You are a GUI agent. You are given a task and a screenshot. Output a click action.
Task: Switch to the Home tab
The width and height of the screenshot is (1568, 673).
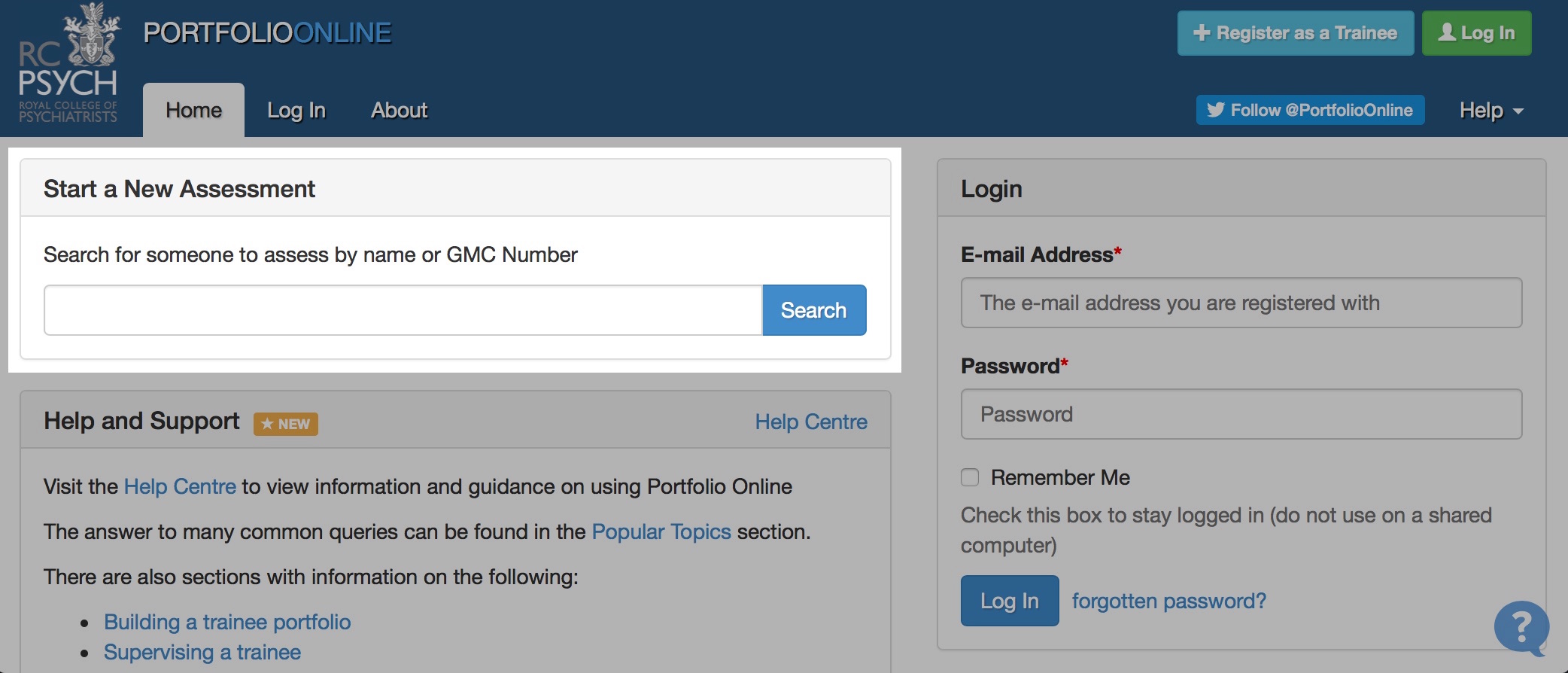pos(193,110)
